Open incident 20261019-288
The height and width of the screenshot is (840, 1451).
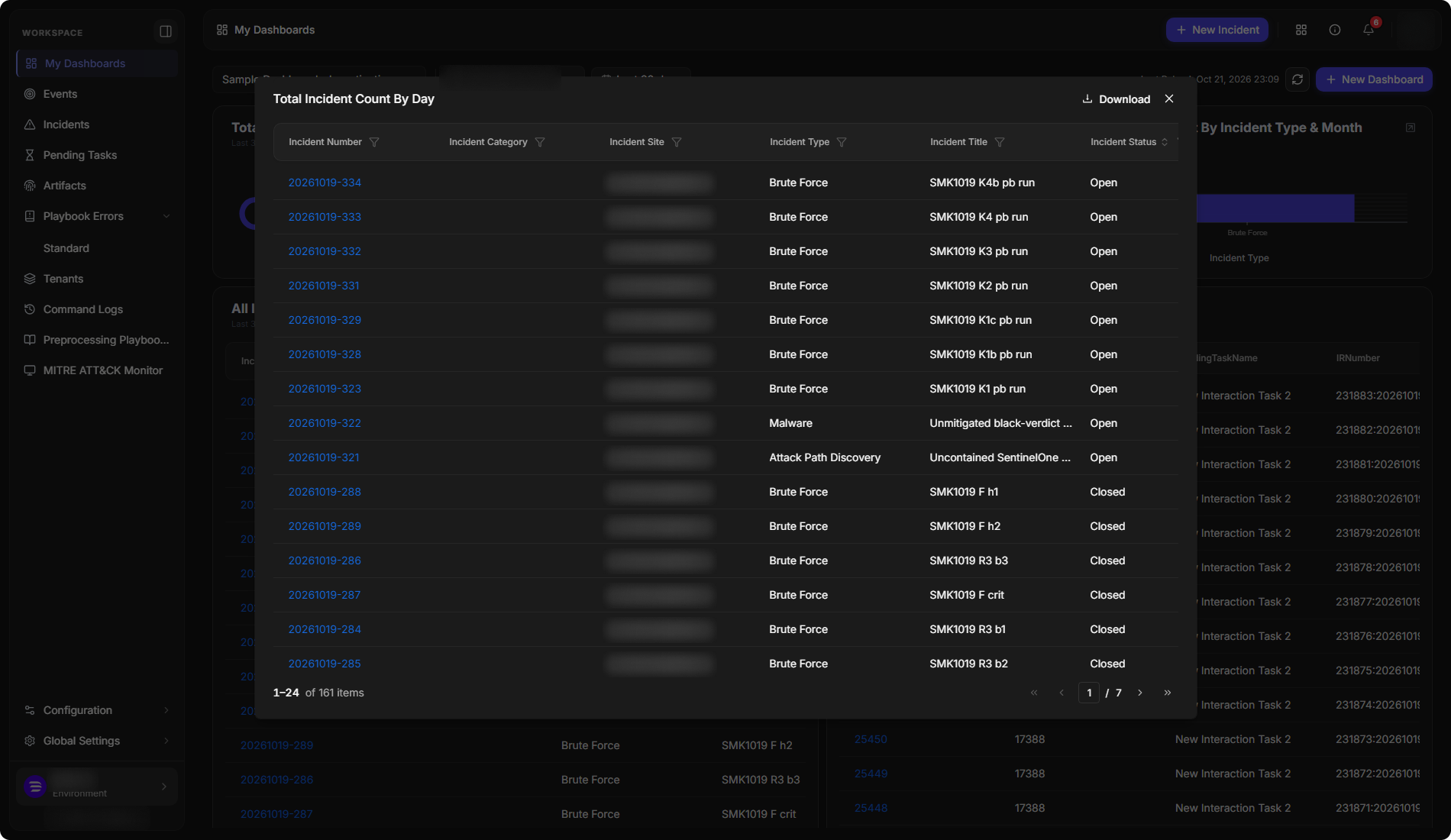click(x=325, y=492)
